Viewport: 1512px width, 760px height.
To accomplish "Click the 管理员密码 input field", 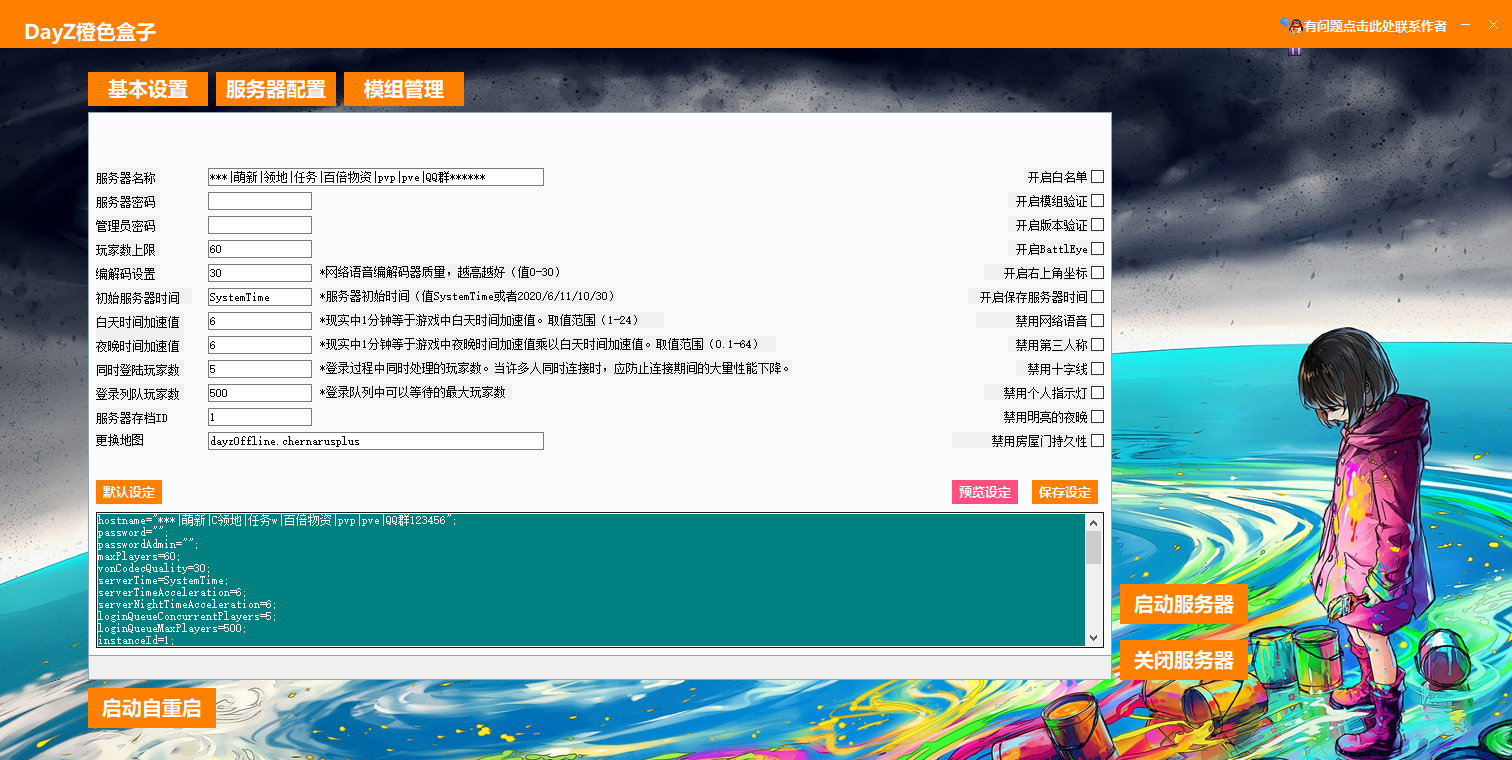I will [x=260, y=225].
